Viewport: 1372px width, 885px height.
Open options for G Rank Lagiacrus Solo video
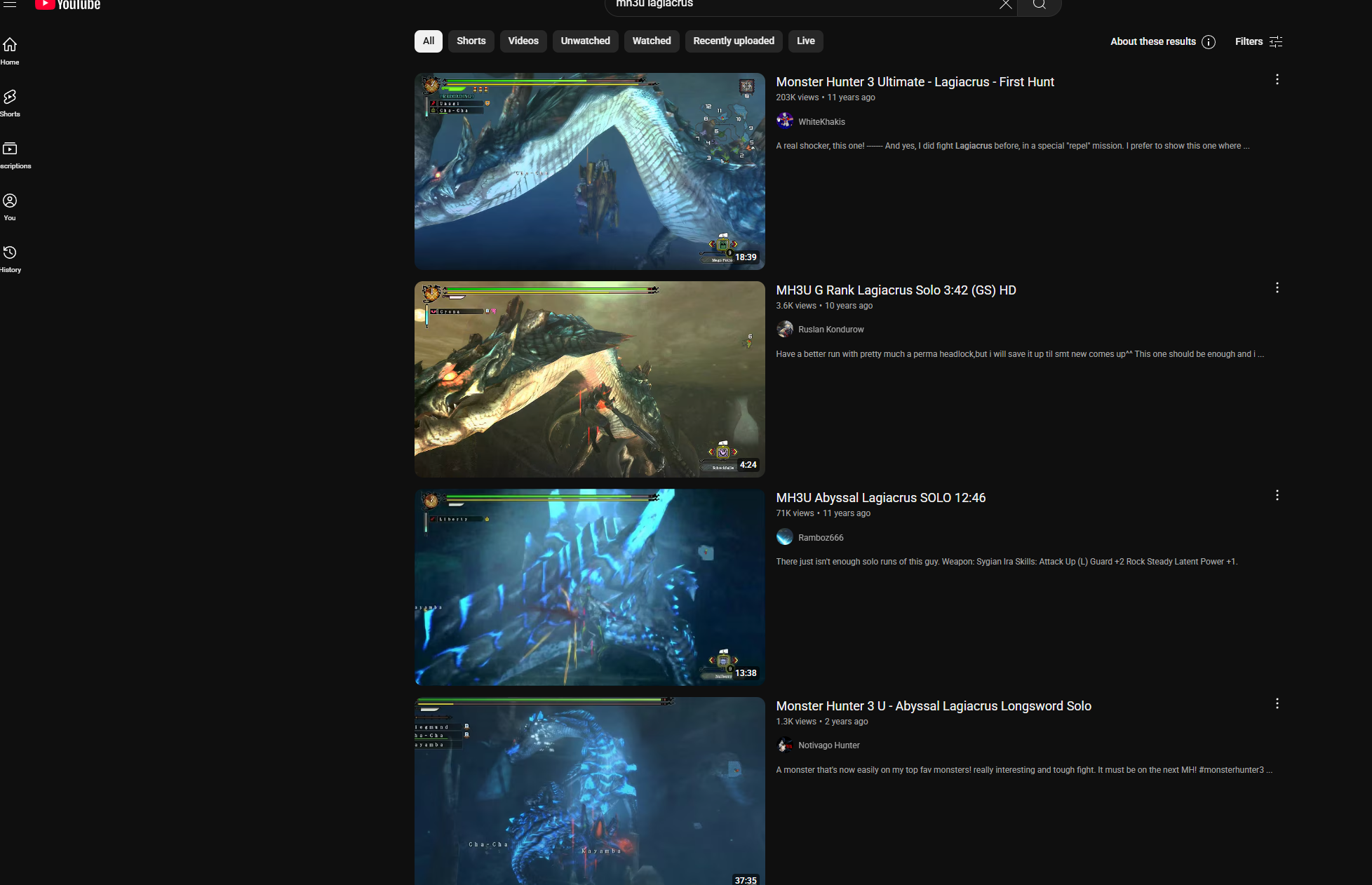1277,288
